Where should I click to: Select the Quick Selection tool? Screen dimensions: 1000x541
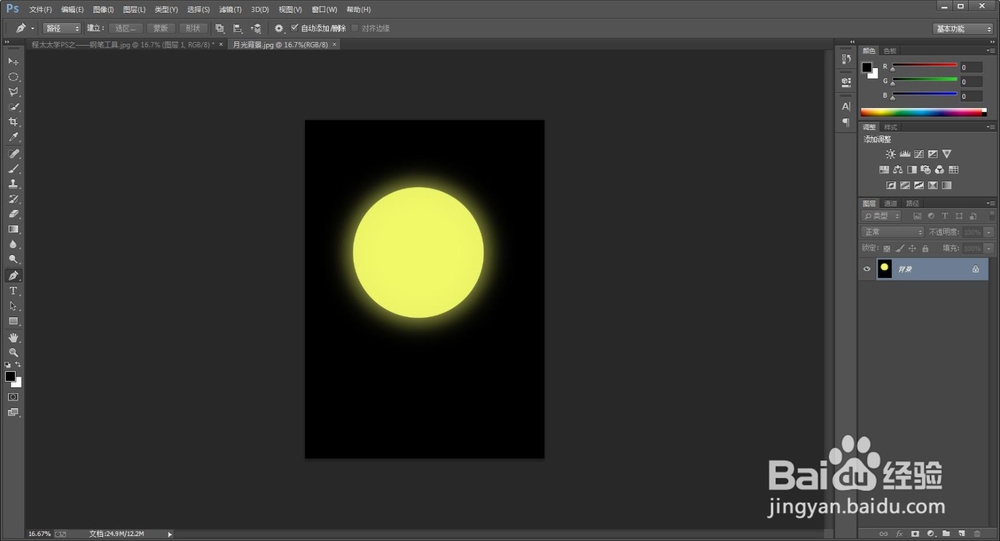point(13,107)
